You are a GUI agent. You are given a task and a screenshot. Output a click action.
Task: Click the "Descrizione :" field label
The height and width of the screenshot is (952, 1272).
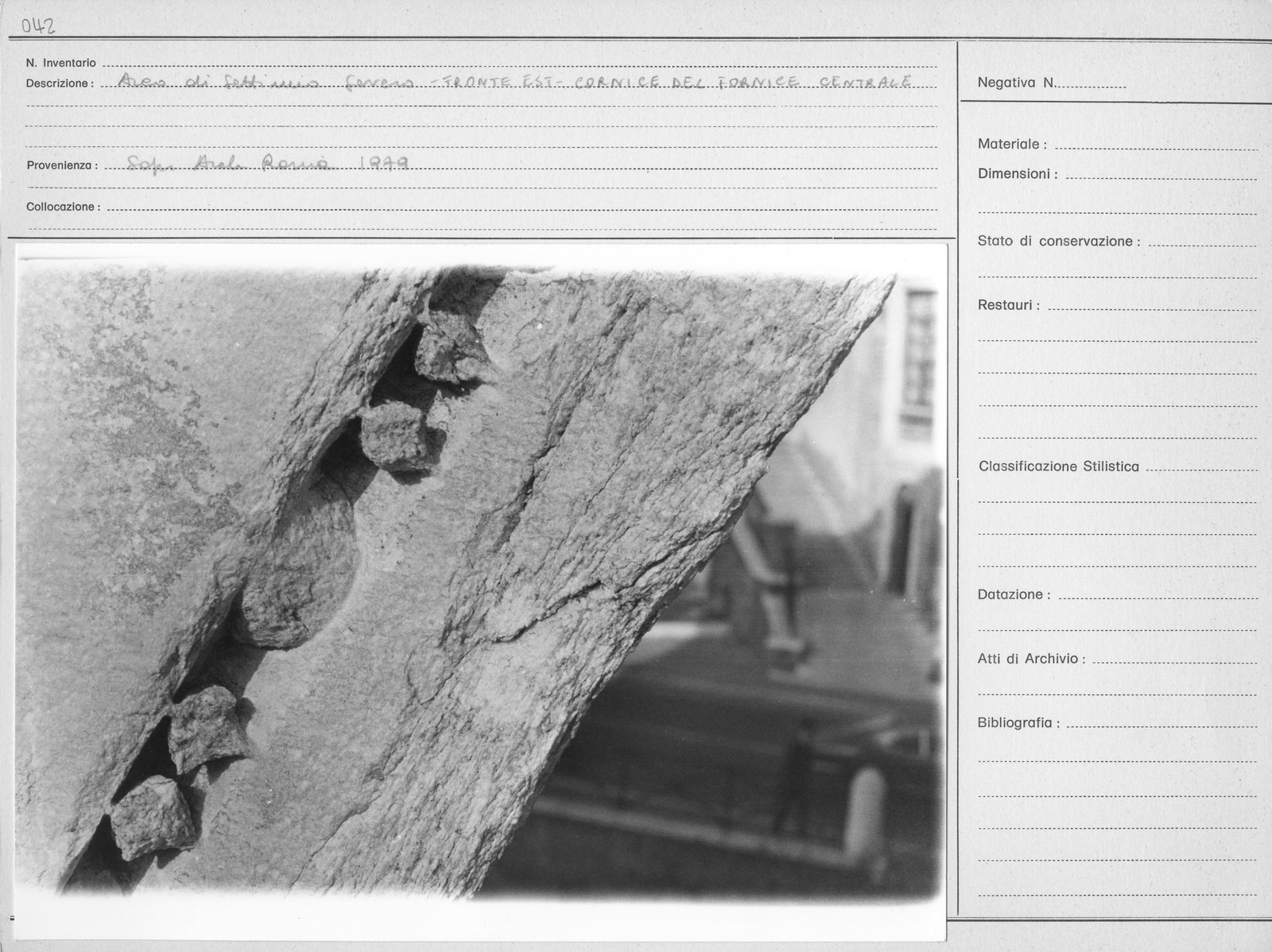60,83
